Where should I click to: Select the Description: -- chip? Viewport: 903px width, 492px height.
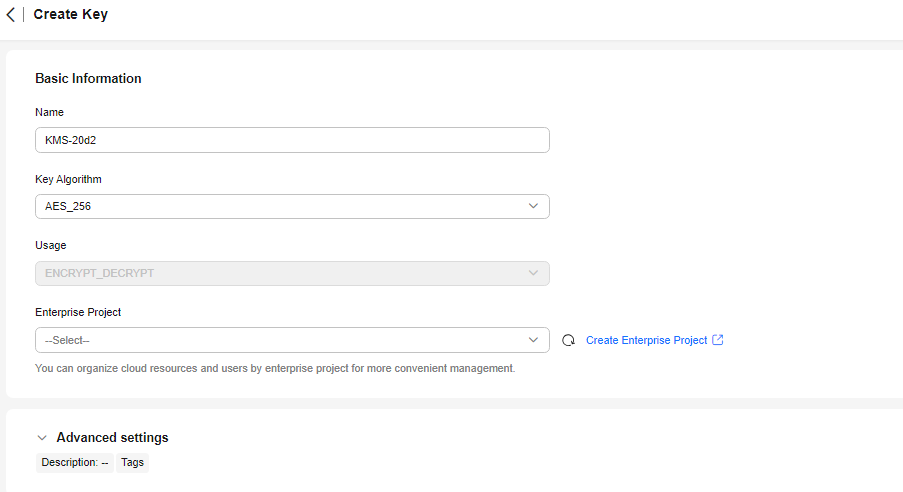(75, 463)
